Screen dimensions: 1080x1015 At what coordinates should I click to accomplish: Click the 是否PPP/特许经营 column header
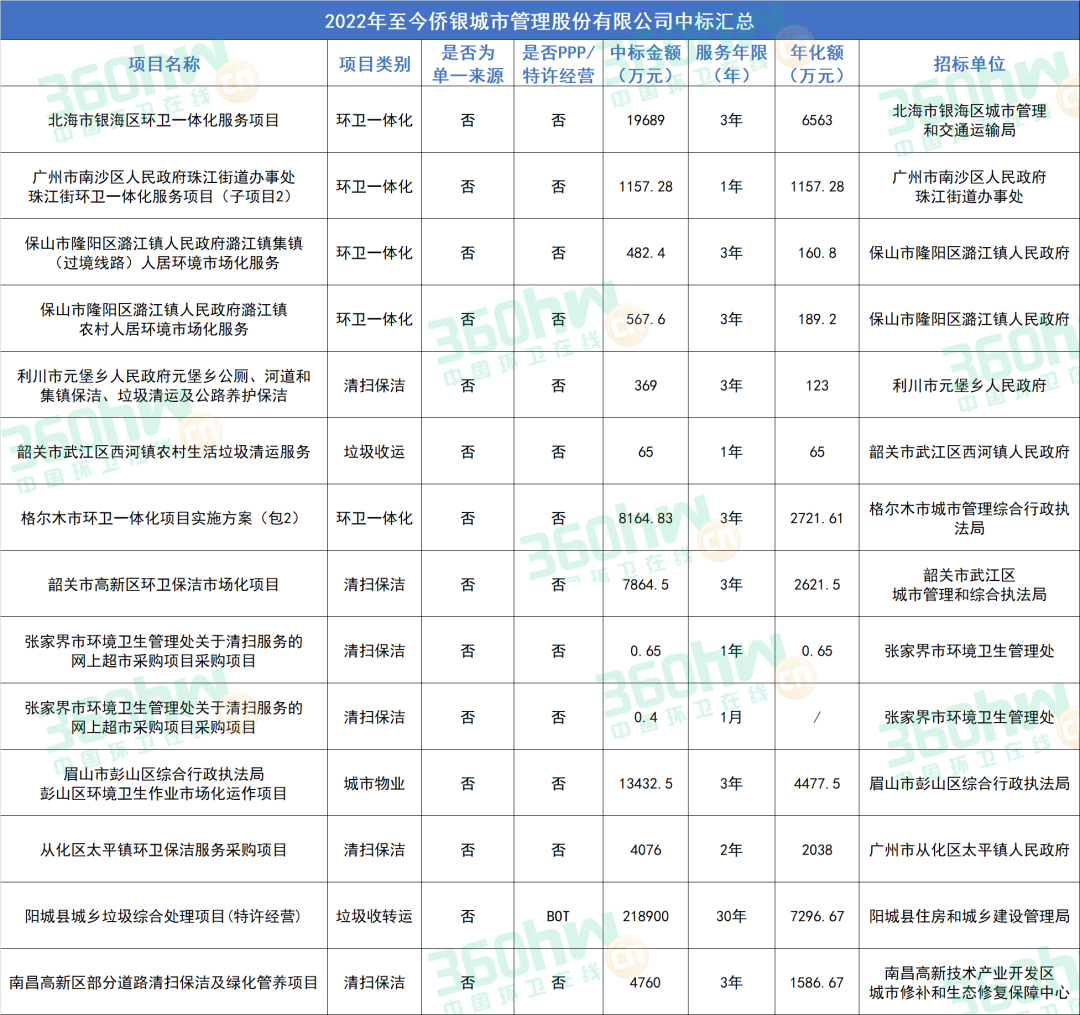(x=559, y=64)
